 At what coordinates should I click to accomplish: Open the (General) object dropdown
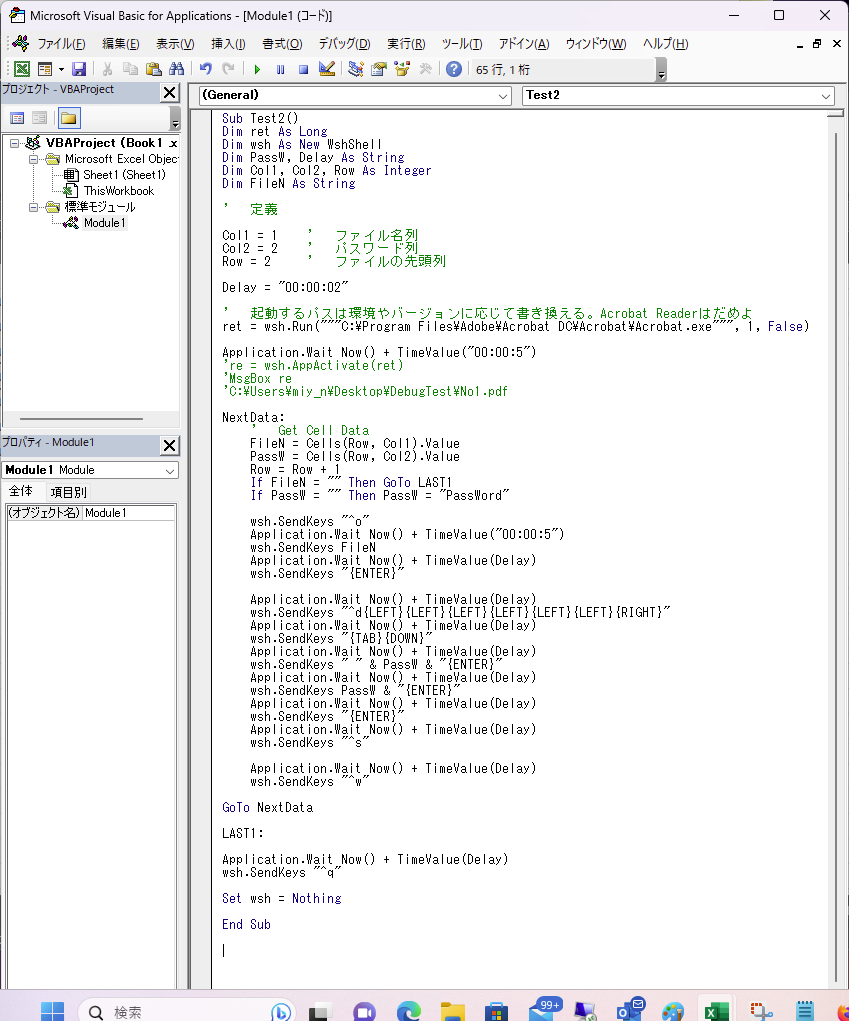(502, 96)
